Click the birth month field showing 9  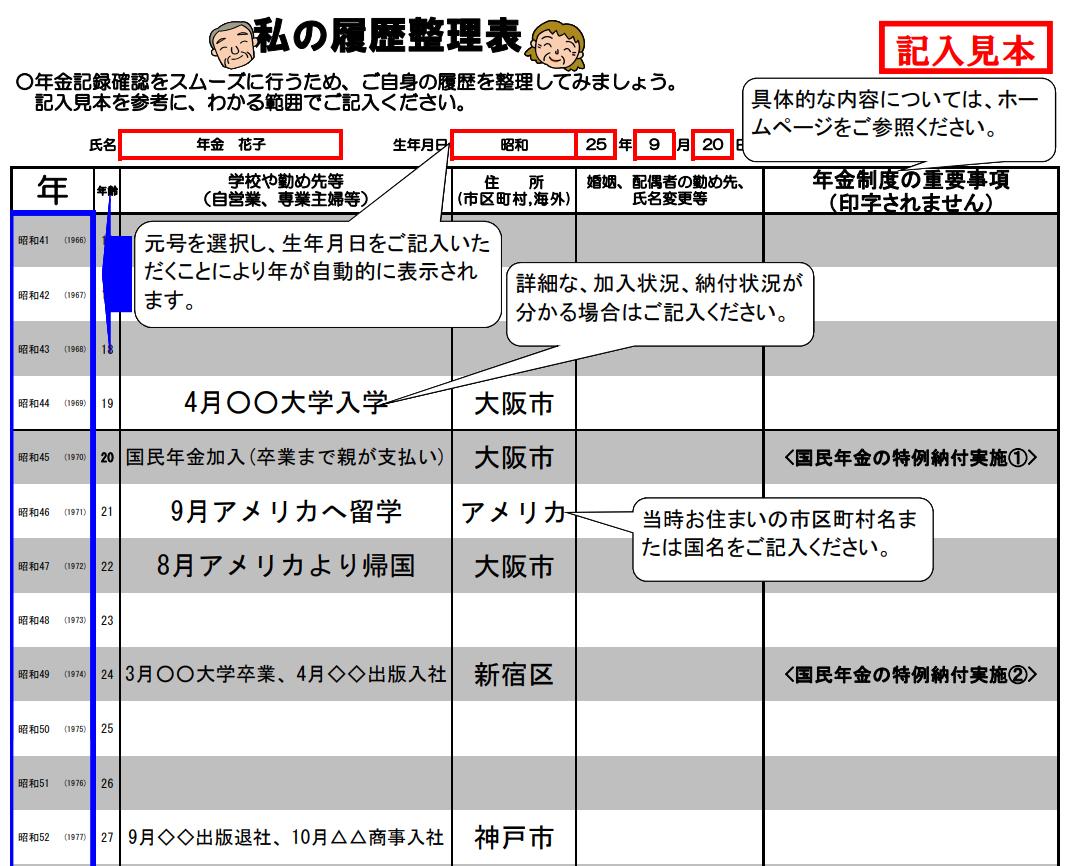point(654,145)
